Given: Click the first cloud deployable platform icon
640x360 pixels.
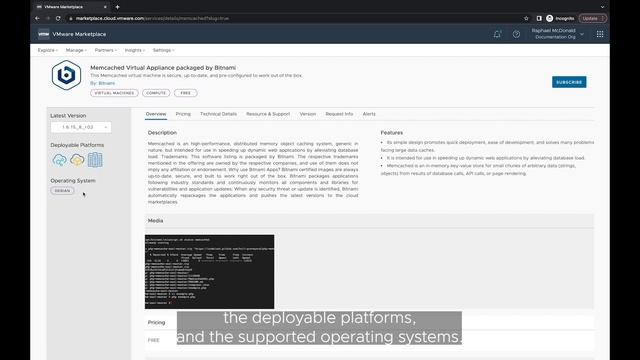Looking at the screenshot, I should point(60,160).
